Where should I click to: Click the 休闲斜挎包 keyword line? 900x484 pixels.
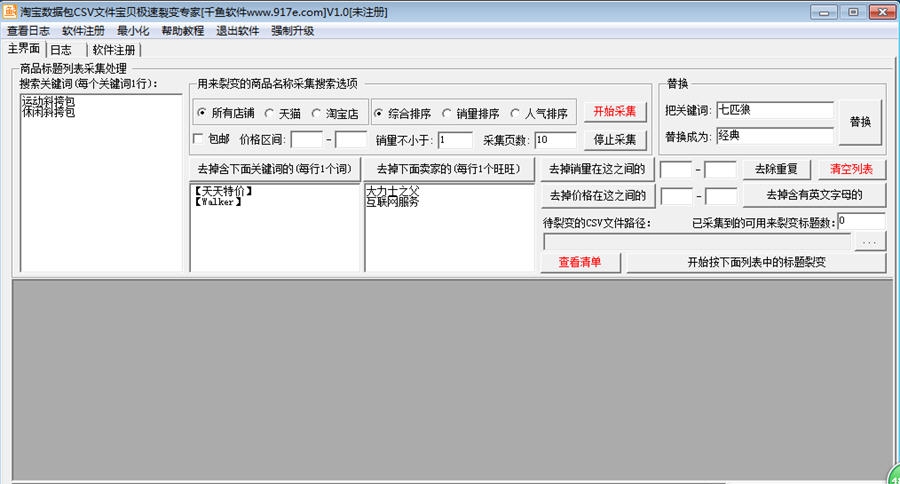48,112
